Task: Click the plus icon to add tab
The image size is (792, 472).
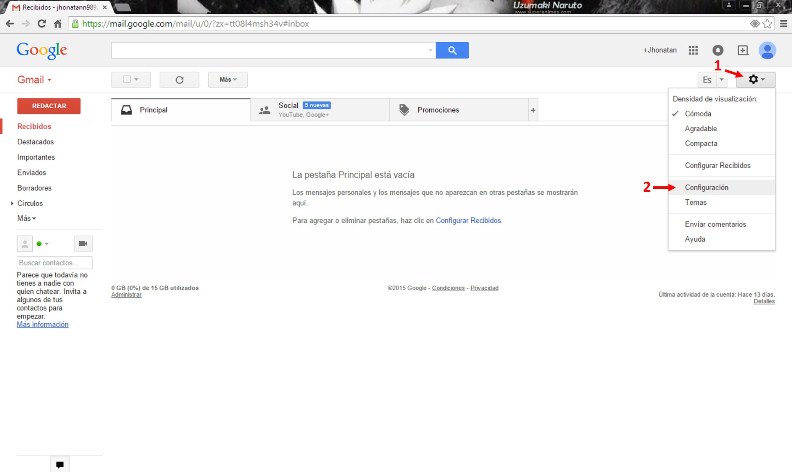Action: click(x=533, y=110)
